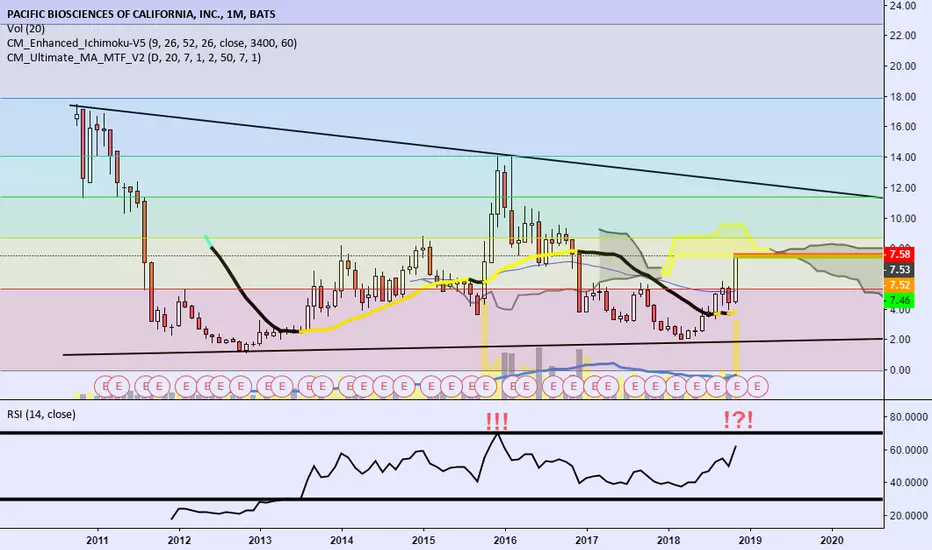Click the 20.00 value on price axis

(x=903, y=66)
